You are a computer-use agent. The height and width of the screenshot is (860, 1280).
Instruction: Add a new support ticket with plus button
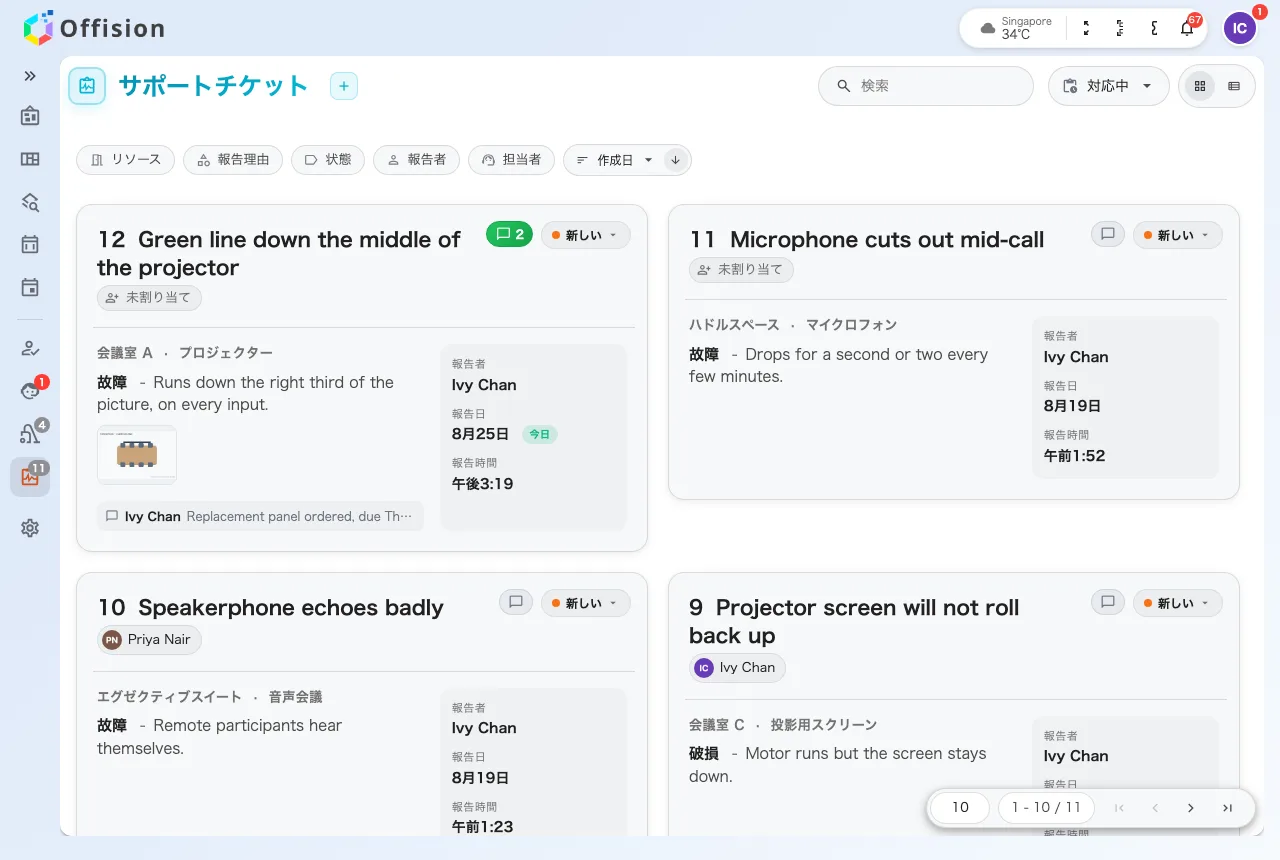tap(344, 86)
